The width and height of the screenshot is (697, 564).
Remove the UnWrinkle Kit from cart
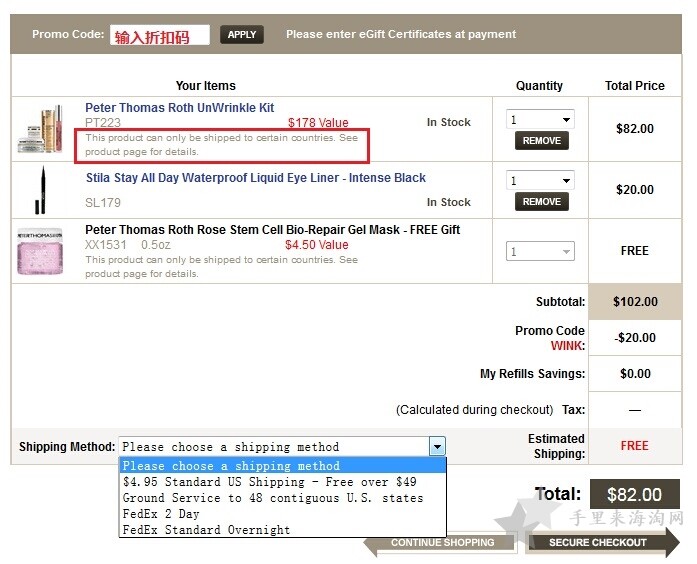(x=541, y=140)
